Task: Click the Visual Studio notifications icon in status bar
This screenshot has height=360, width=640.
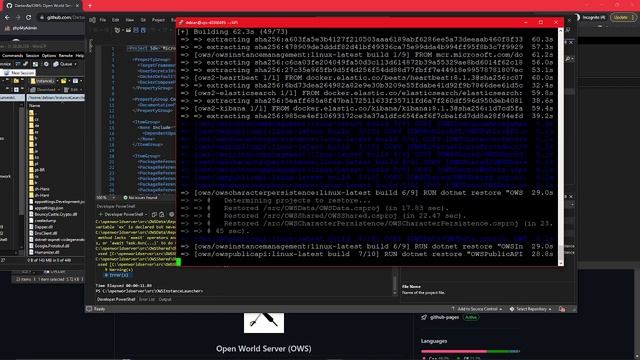Action: [x=562, y=309]
